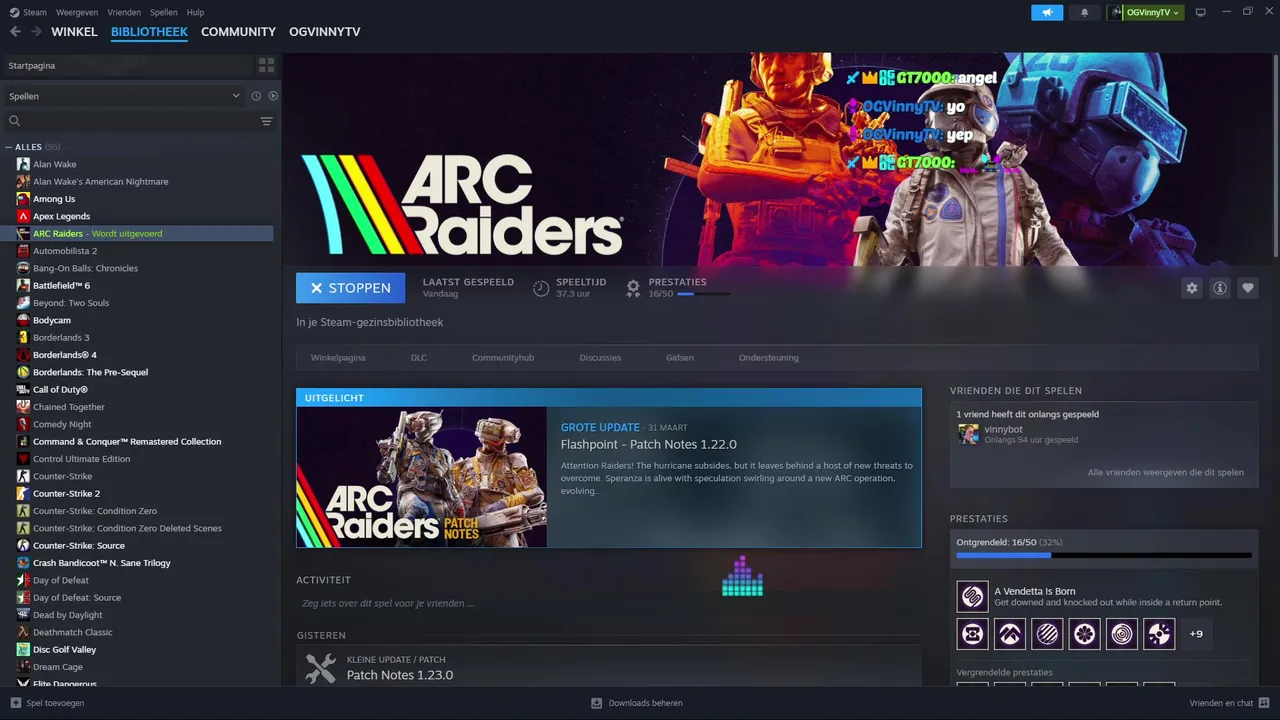Screen dimensions: 1280x720
Task: Open the Communityhub tab
Action: coord(503,357)
